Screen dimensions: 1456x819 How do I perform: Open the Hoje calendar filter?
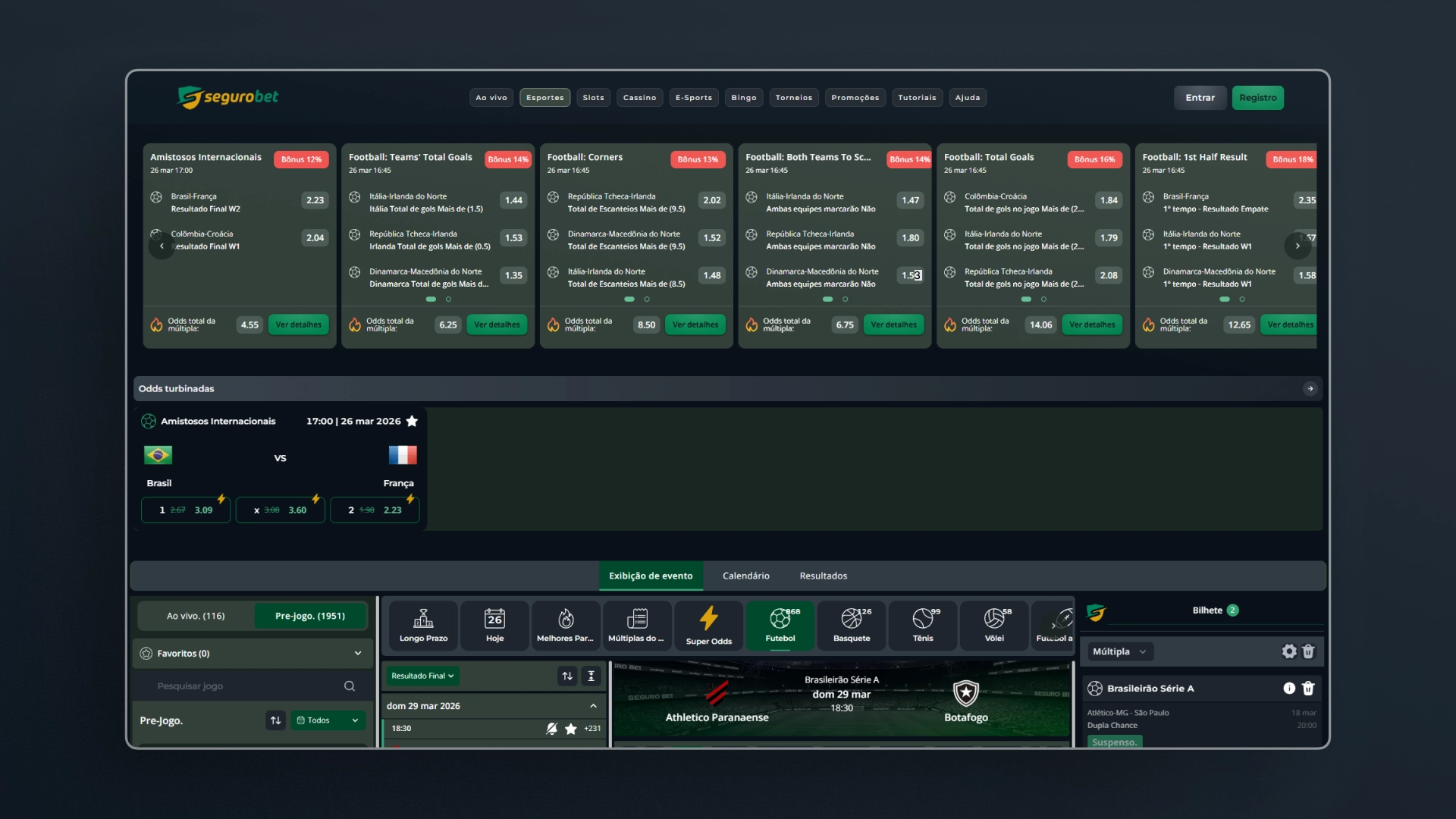tap(494, 626)
